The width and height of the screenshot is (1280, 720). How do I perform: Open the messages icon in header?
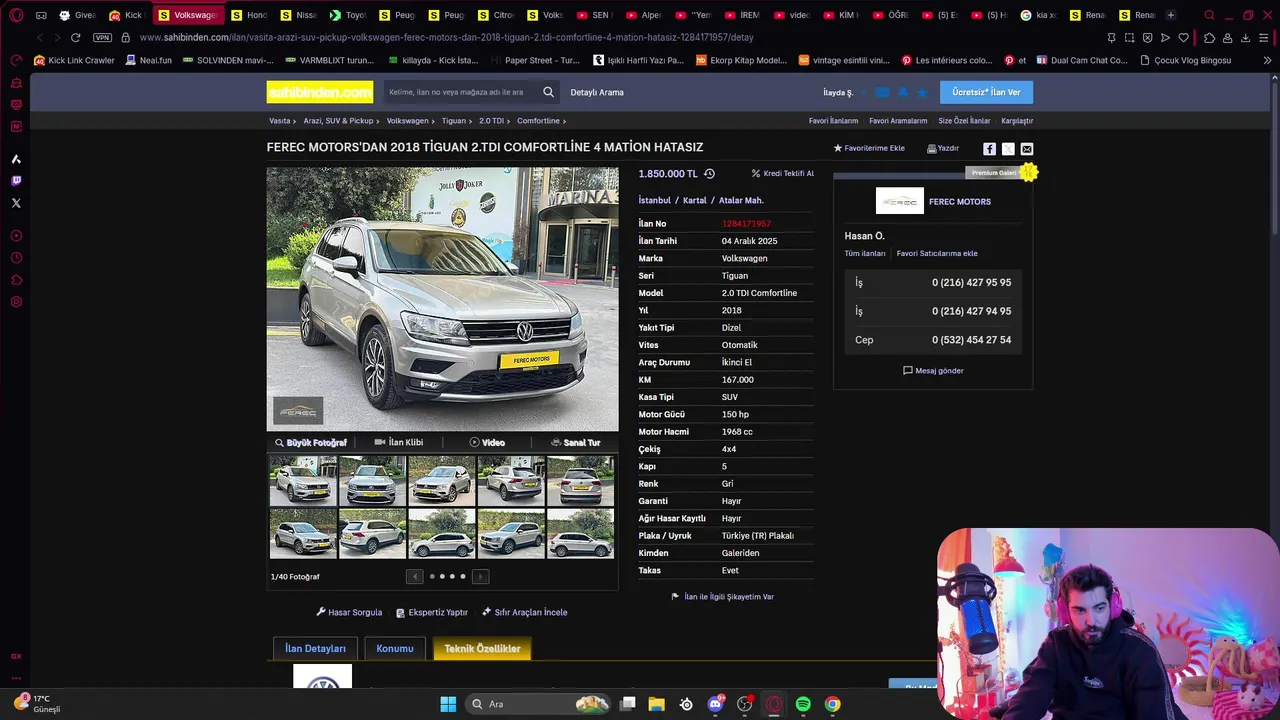point(882,93)
